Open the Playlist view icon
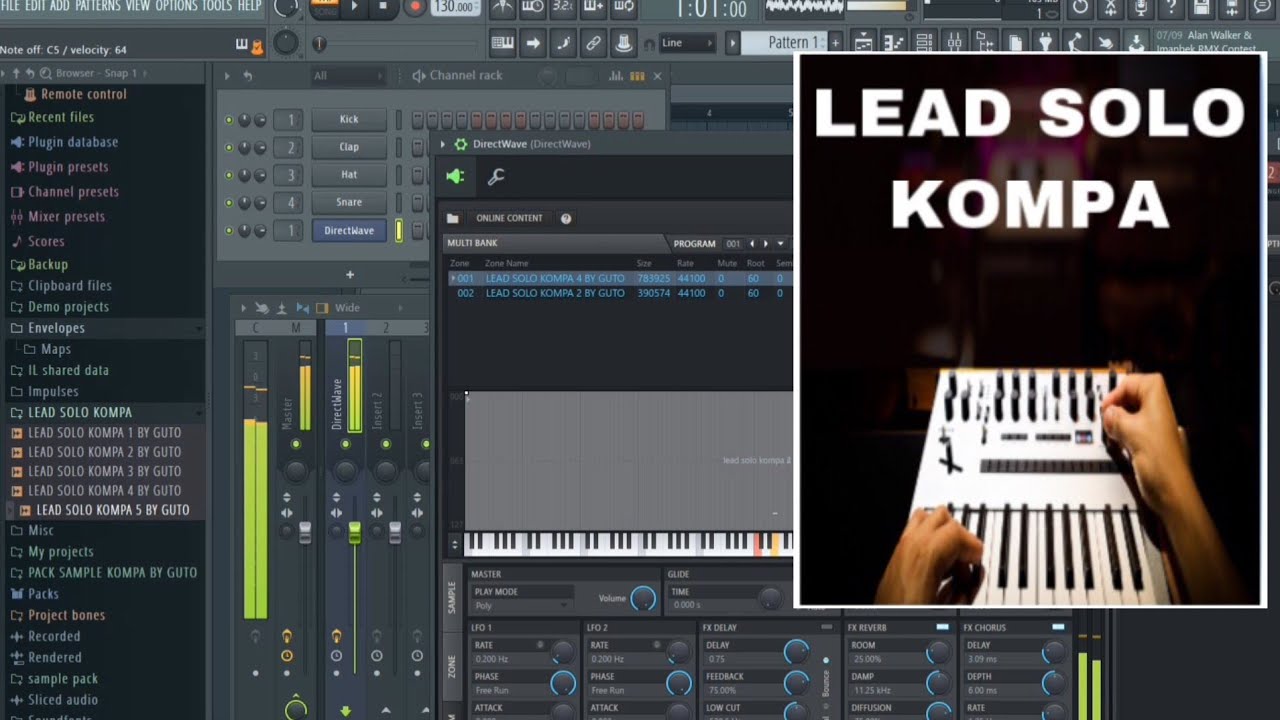This screenshot has width=1280, height=720. coord(863,43)
